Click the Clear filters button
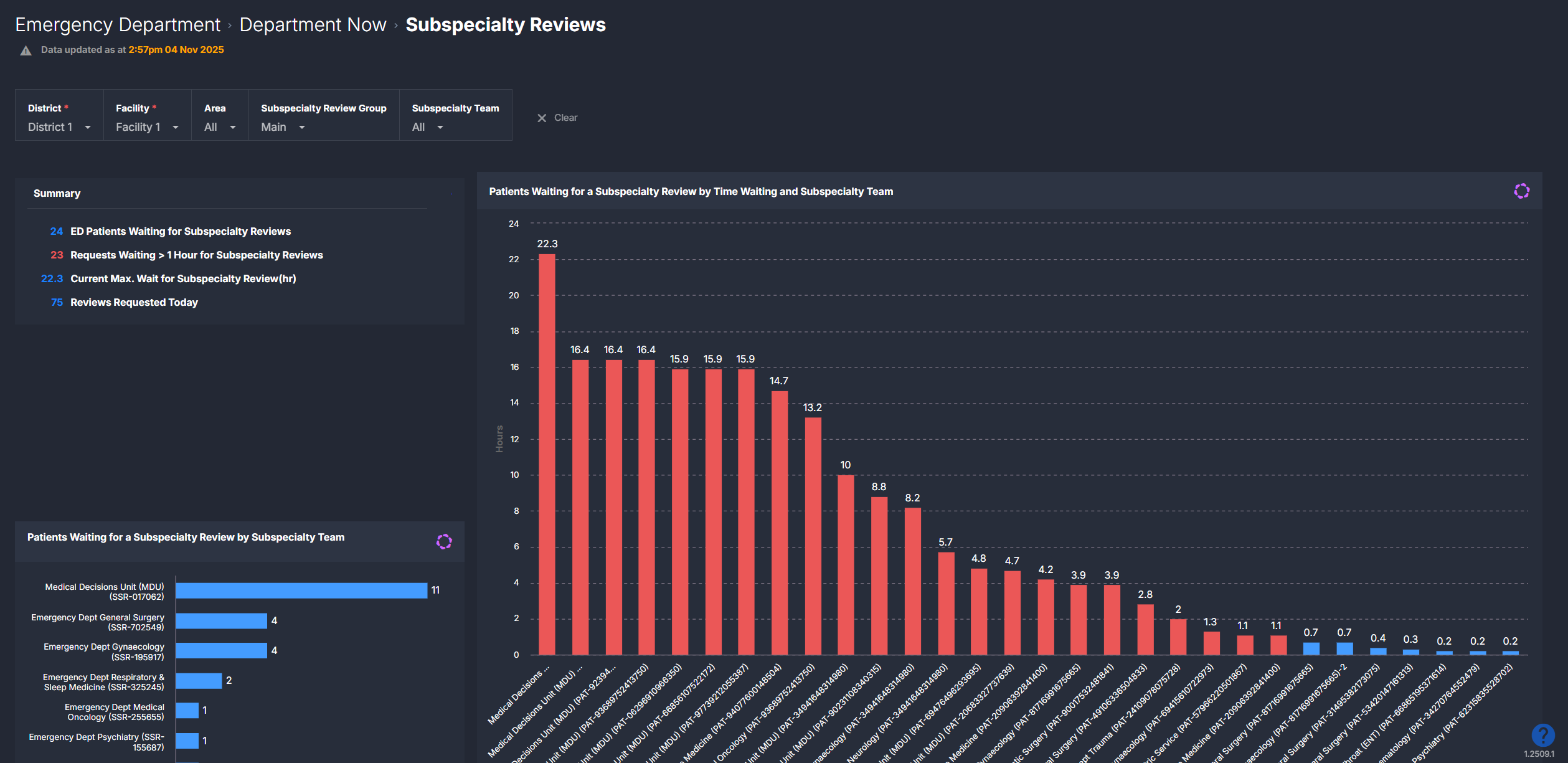 click(565, 118)
